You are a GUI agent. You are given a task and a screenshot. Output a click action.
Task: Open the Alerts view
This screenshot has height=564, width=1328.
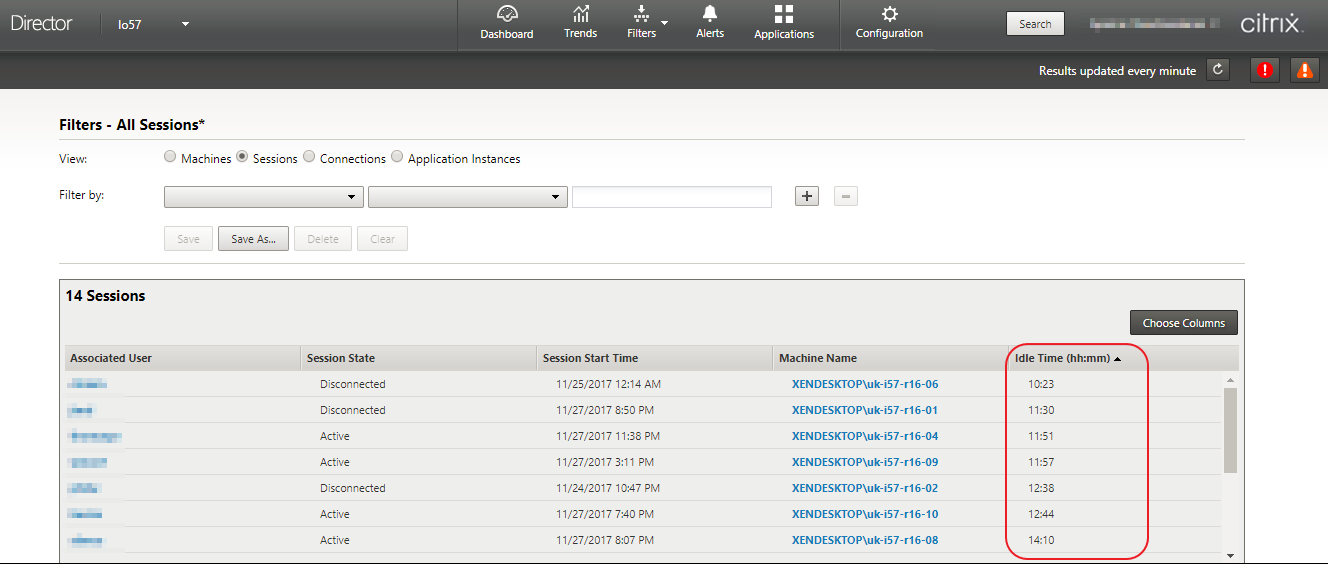pos(710,23)
